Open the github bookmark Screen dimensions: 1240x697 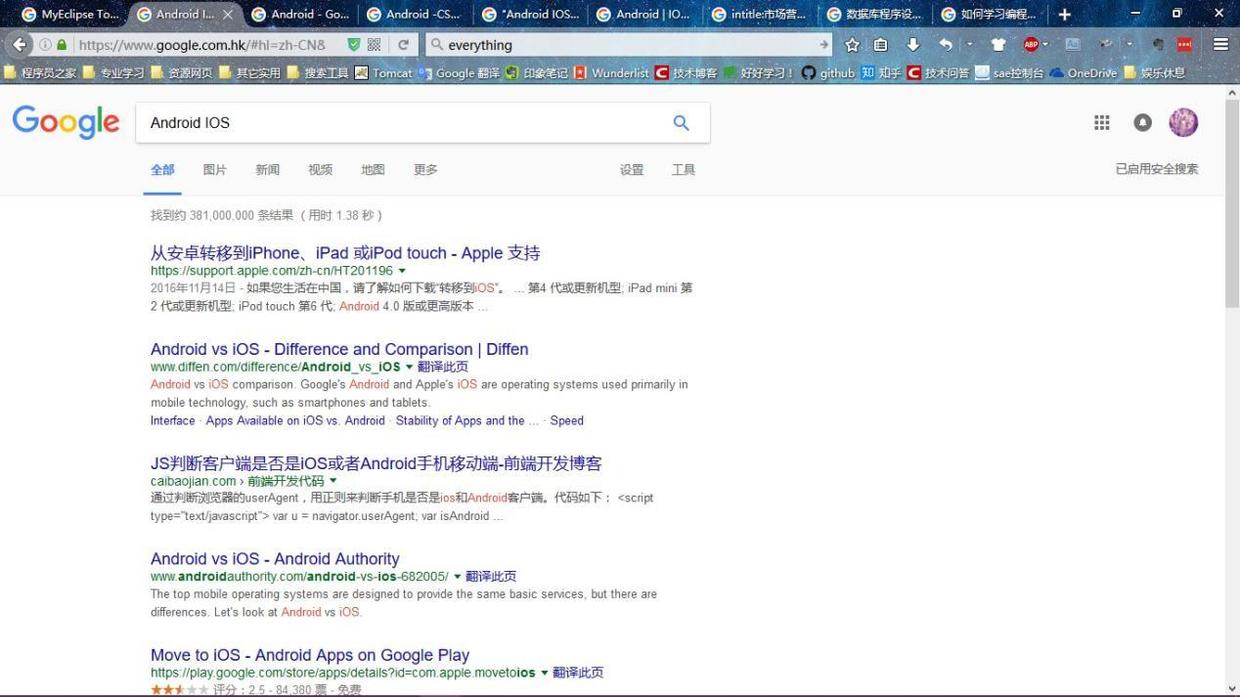827,72
